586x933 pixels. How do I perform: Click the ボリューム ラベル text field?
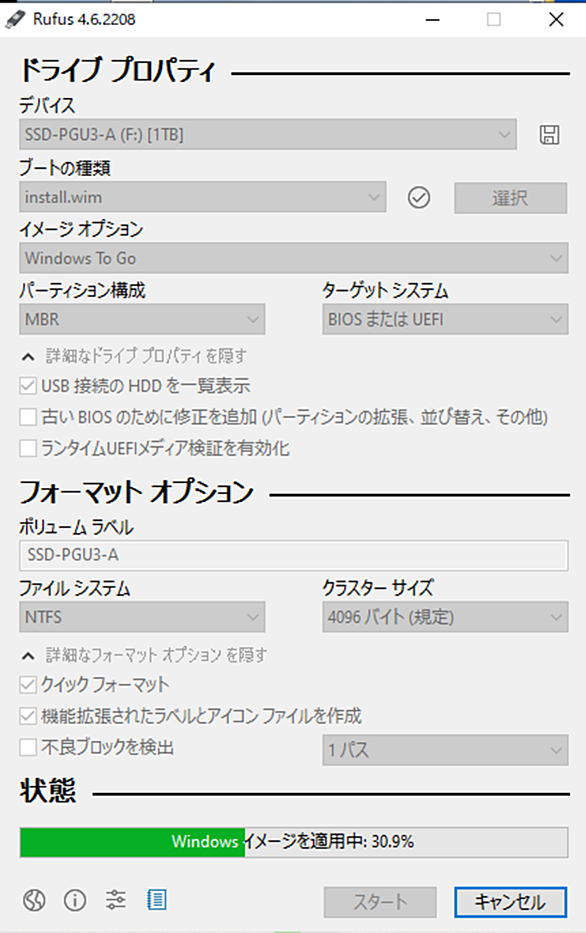point(293,555)
